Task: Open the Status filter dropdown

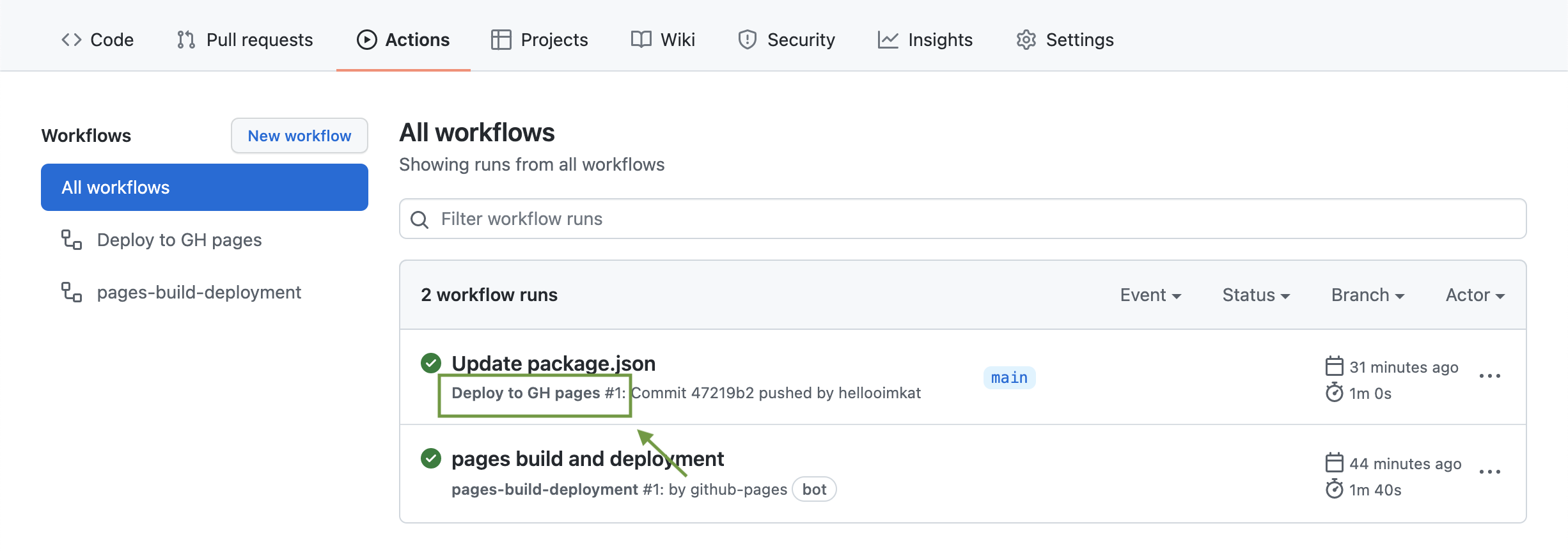Action: [1256, 295]
